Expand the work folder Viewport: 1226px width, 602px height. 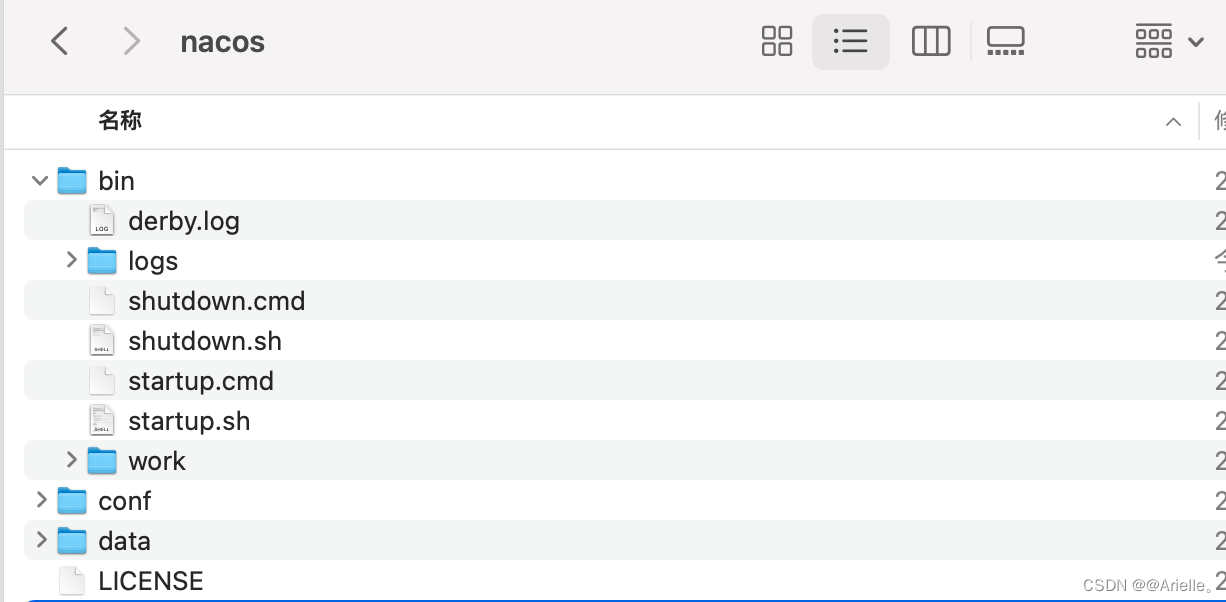point(71,460)
